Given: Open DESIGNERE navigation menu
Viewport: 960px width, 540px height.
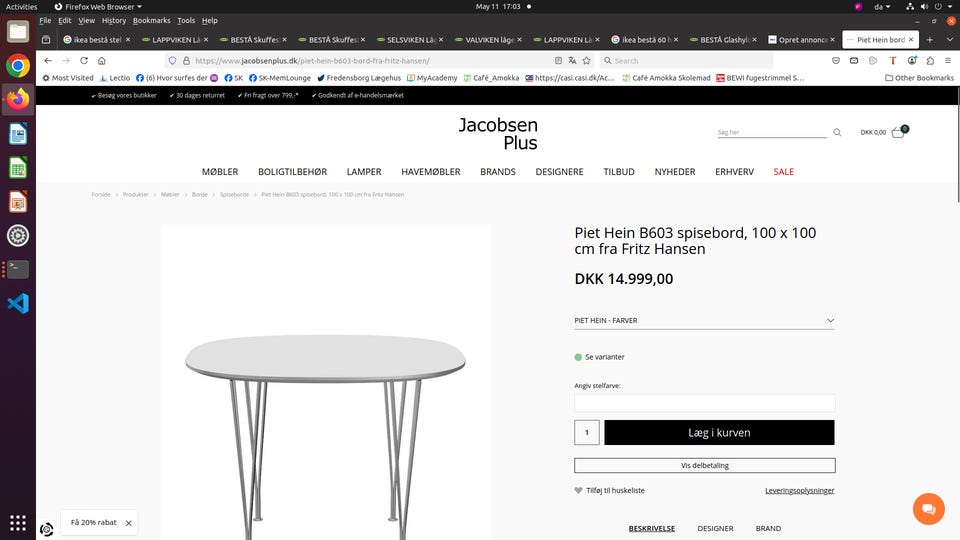Looking at the screenshot, I should [x=560, y=172].
